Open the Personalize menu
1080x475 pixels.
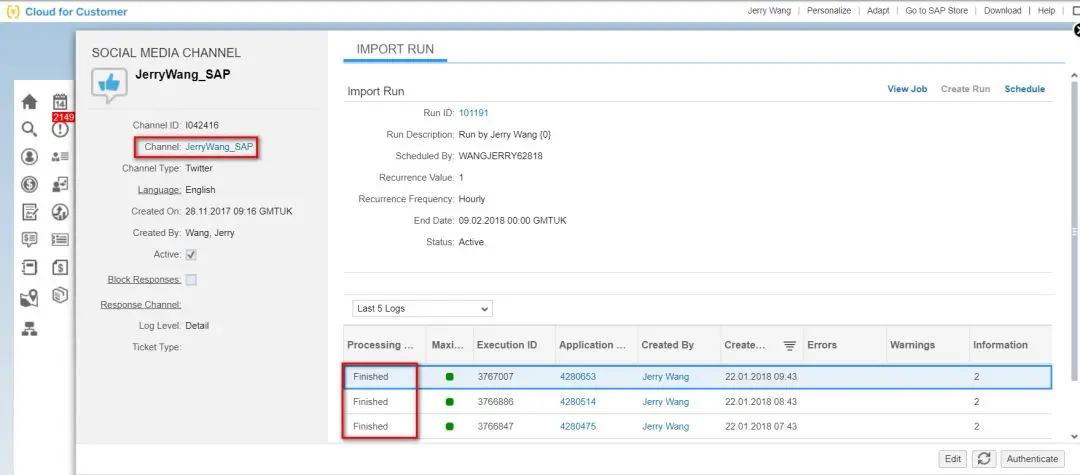click(x=829, y=10)
